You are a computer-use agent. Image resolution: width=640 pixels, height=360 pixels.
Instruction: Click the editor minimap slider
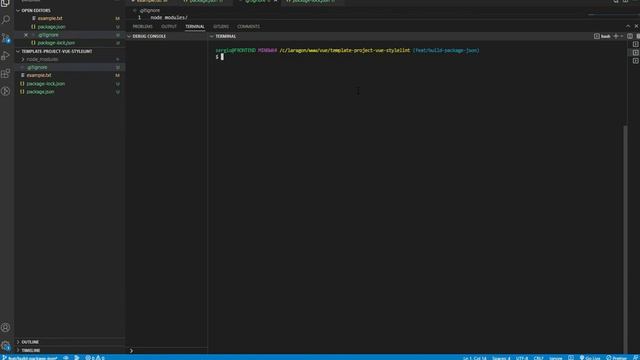[613, 15]
